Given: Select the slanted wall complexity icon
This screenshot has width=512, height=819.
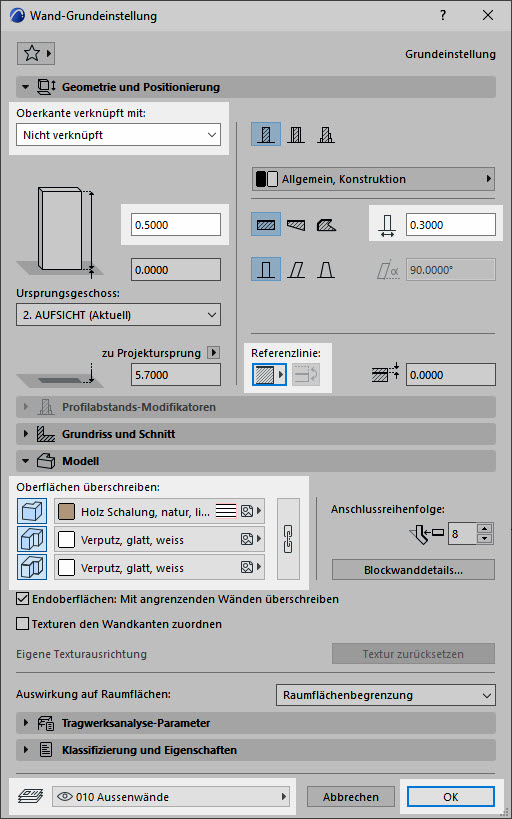Looking at the screenshot, I should [296, 270].
